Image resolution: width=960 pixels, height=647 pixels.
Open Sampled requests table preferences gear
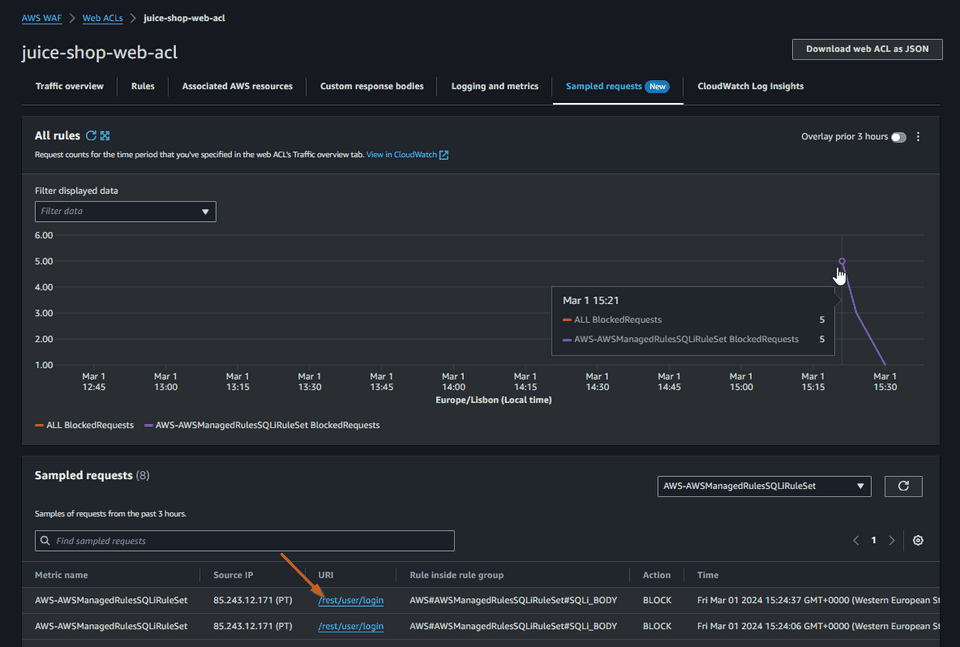(918, 540)
